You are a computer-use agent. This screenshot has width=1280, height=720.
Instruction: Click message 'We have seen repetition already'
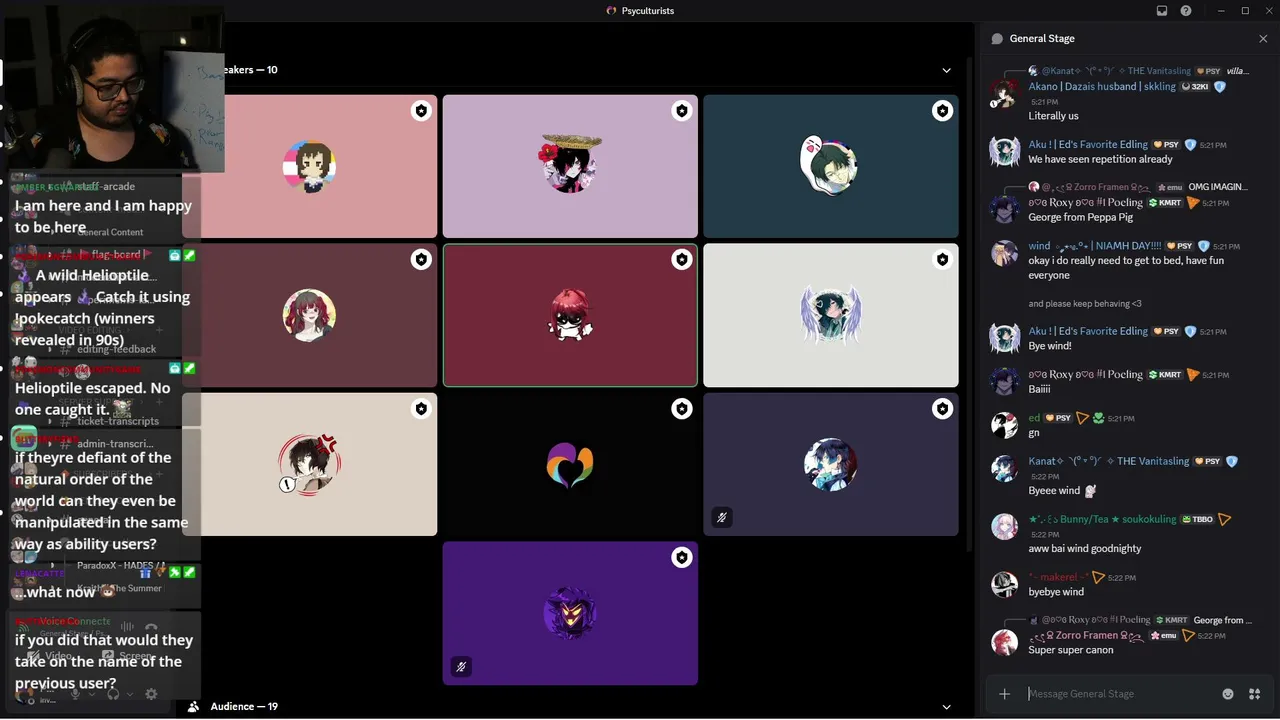1100,159
